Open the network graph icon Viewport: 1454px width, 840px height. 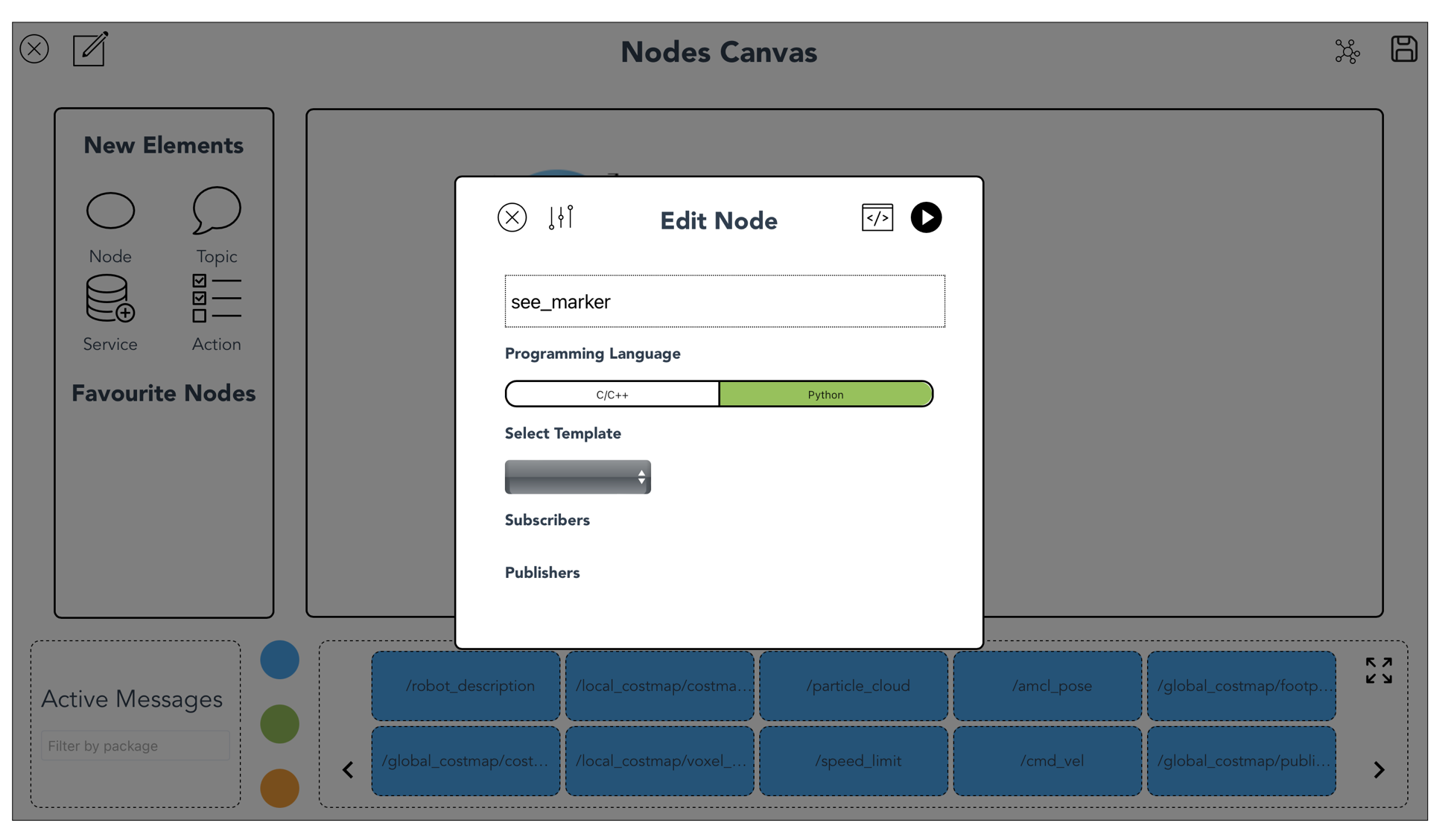1347,51
